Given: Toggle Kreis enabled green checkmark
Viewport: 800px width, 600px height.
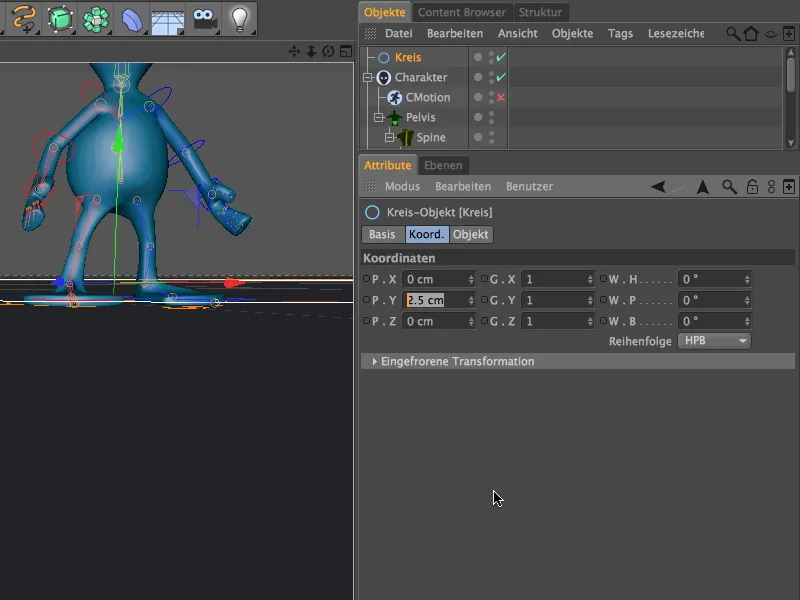Looking at the screenshot, I should [501, 57].
